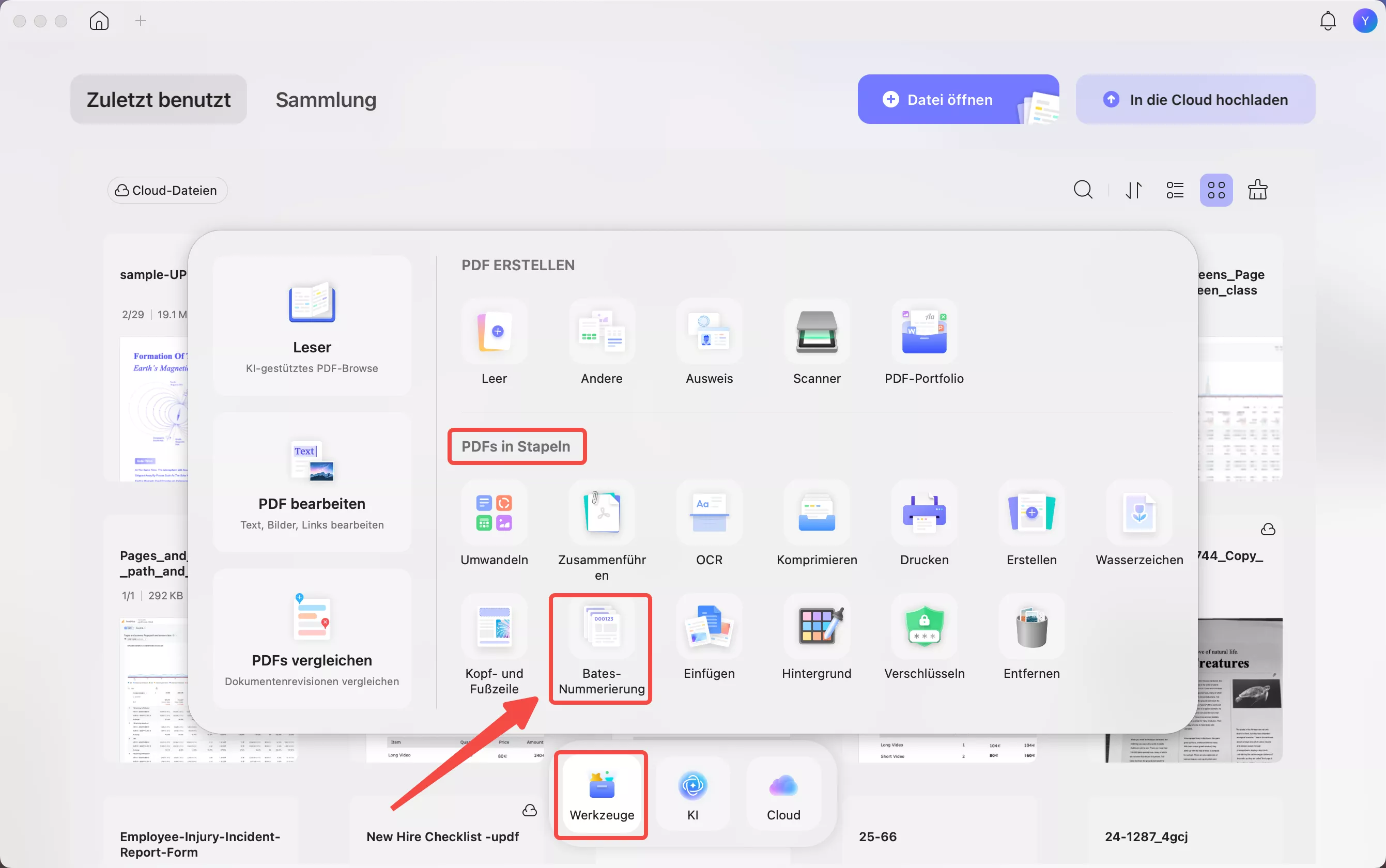
Task: Choose the Scanner PDF creation option
Action: 816,332
